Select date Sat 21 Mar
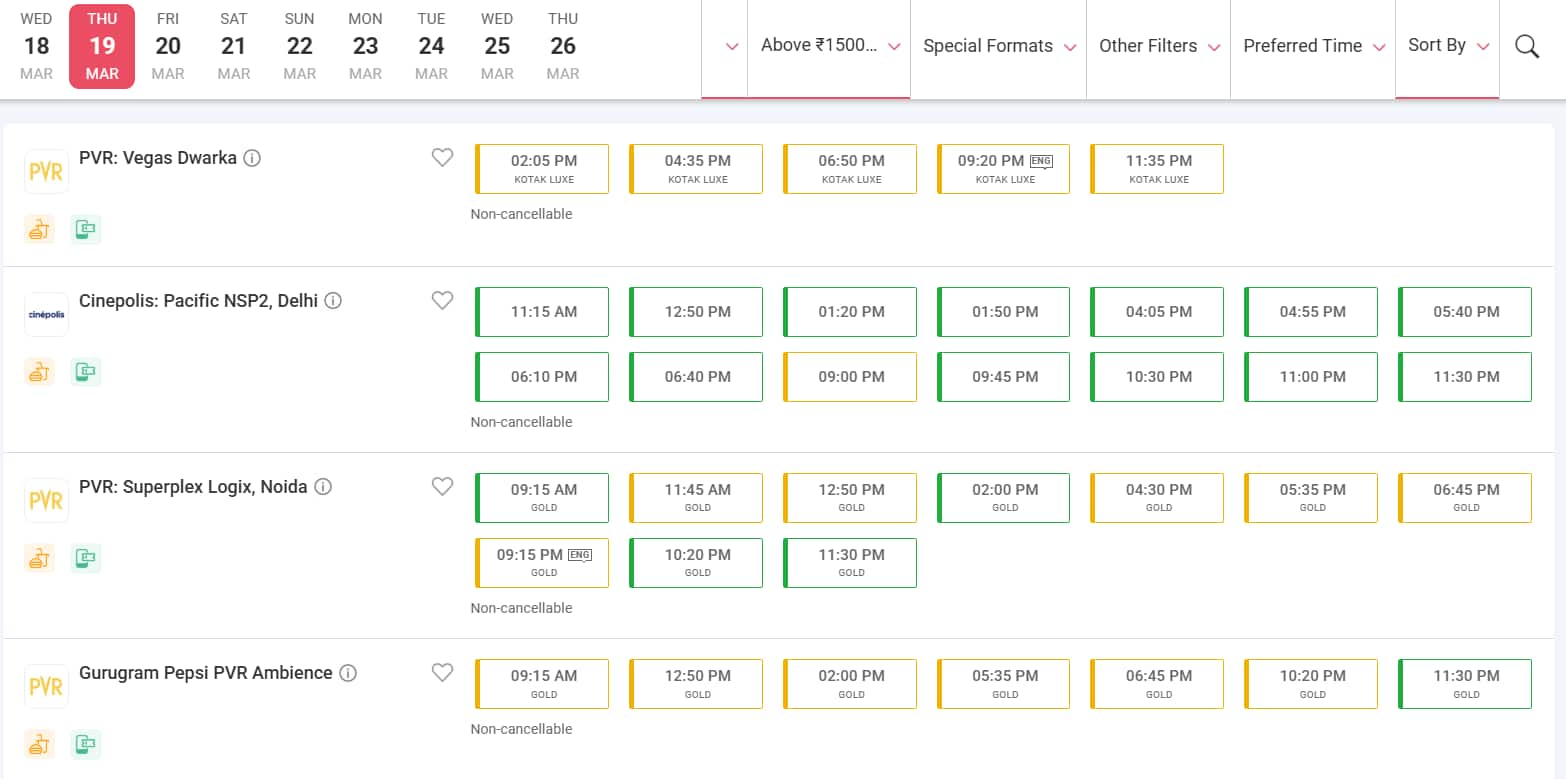This screenshot has width=1566, height=779. click(x=234, y=46)
